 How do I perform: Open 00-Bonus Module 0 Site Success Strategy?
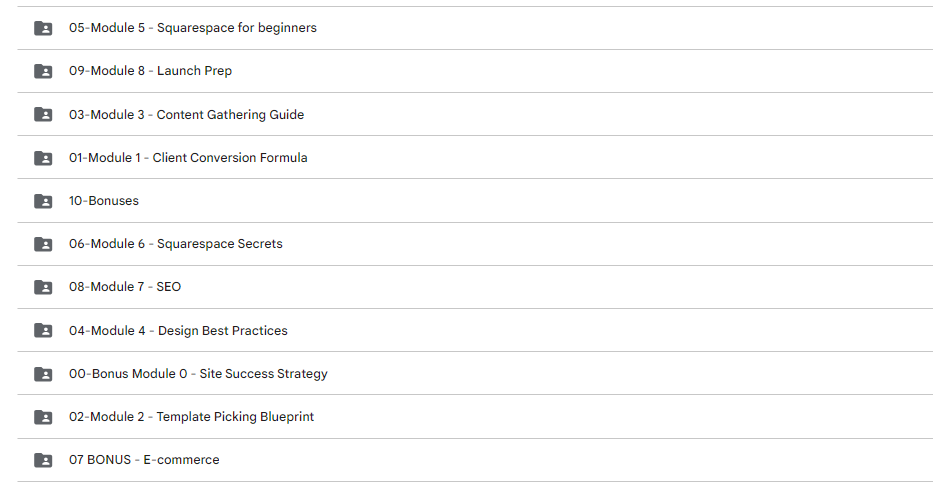click(198, 374)
